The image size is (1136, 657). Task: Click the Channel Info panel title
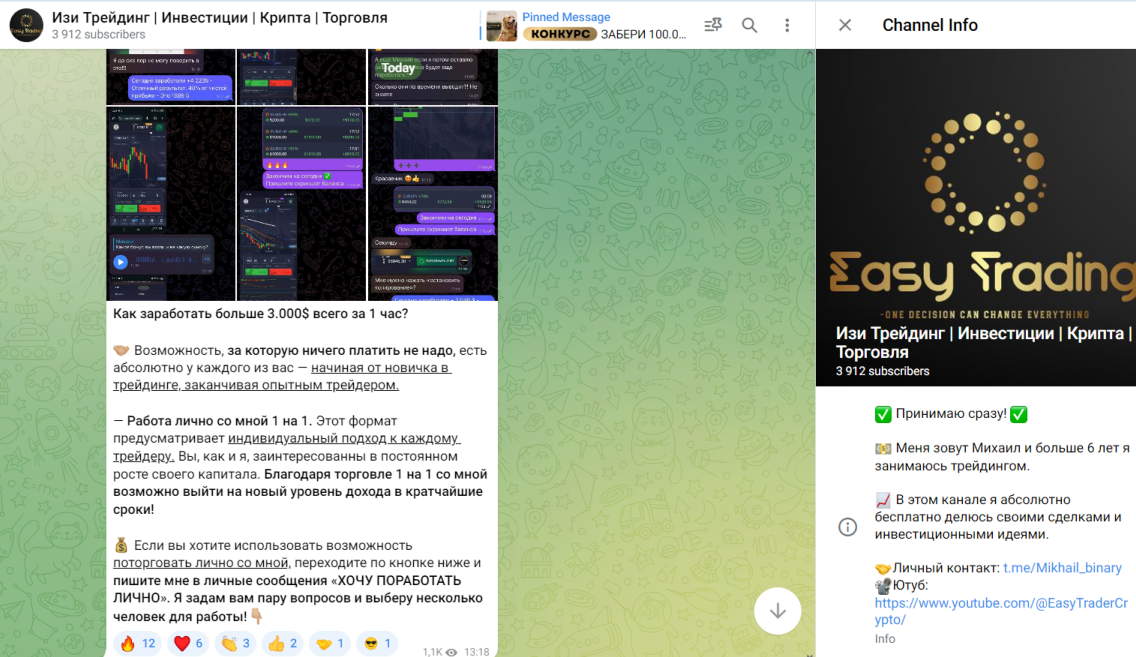click(x=930, y=25)
